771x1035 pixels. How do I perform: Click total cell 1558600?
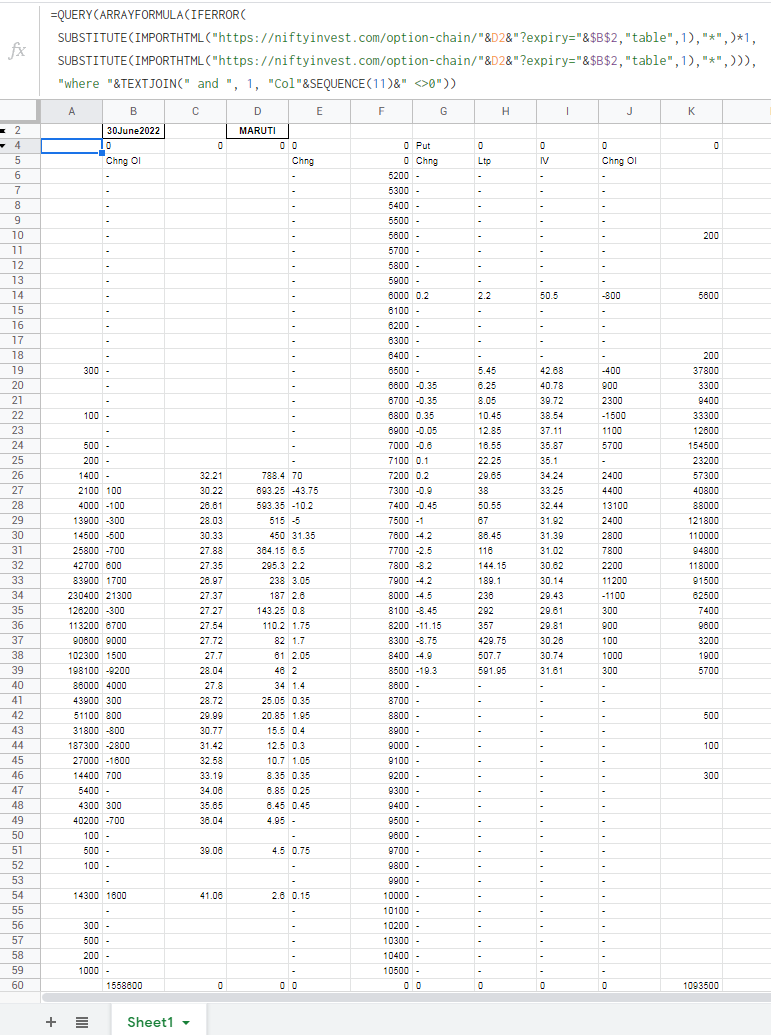(x=133, y=985)
